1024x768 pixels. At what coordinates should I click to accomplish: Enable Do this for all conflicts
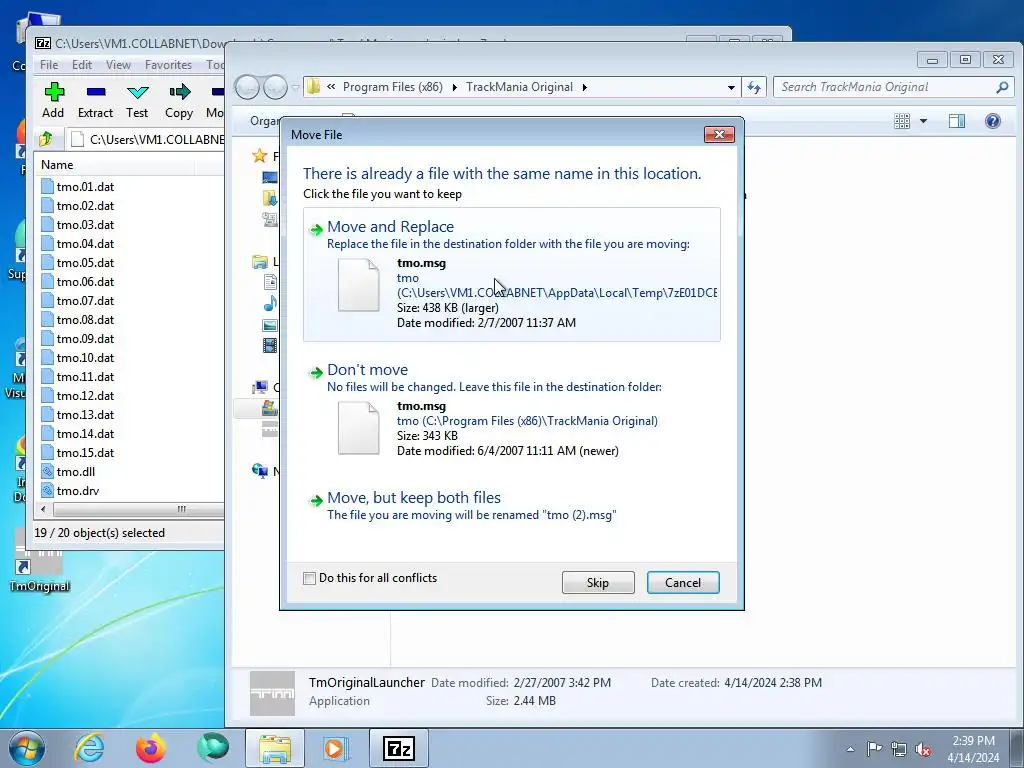coord(310,578)
